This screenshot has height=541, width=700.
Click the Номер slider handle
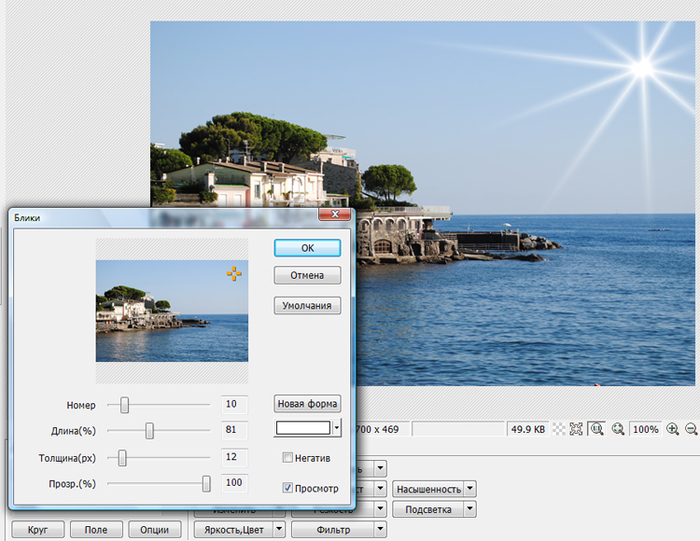[x=125, y=405]
